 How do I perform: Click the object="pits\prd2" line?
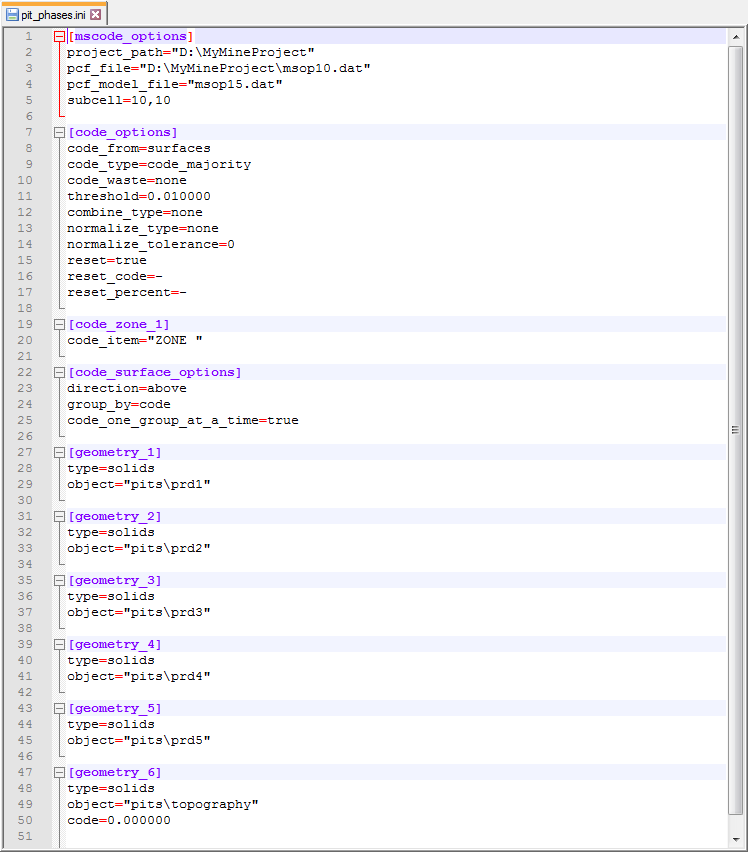click(139, 548)
